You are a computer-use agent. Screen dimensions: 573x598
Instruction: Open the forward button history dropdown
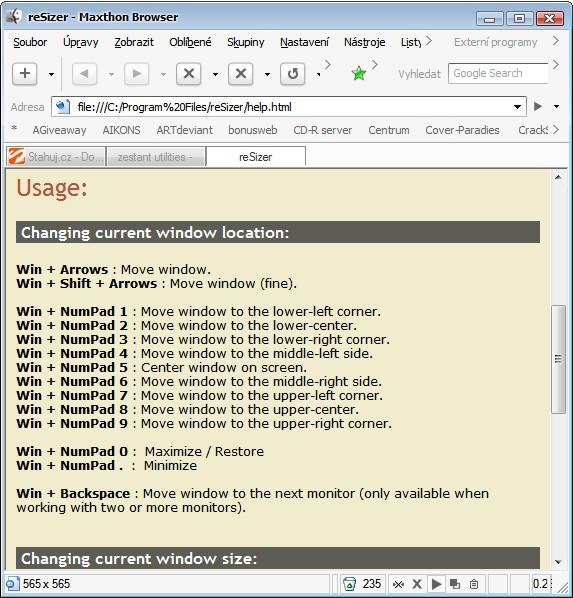click(x=163, y=74)
